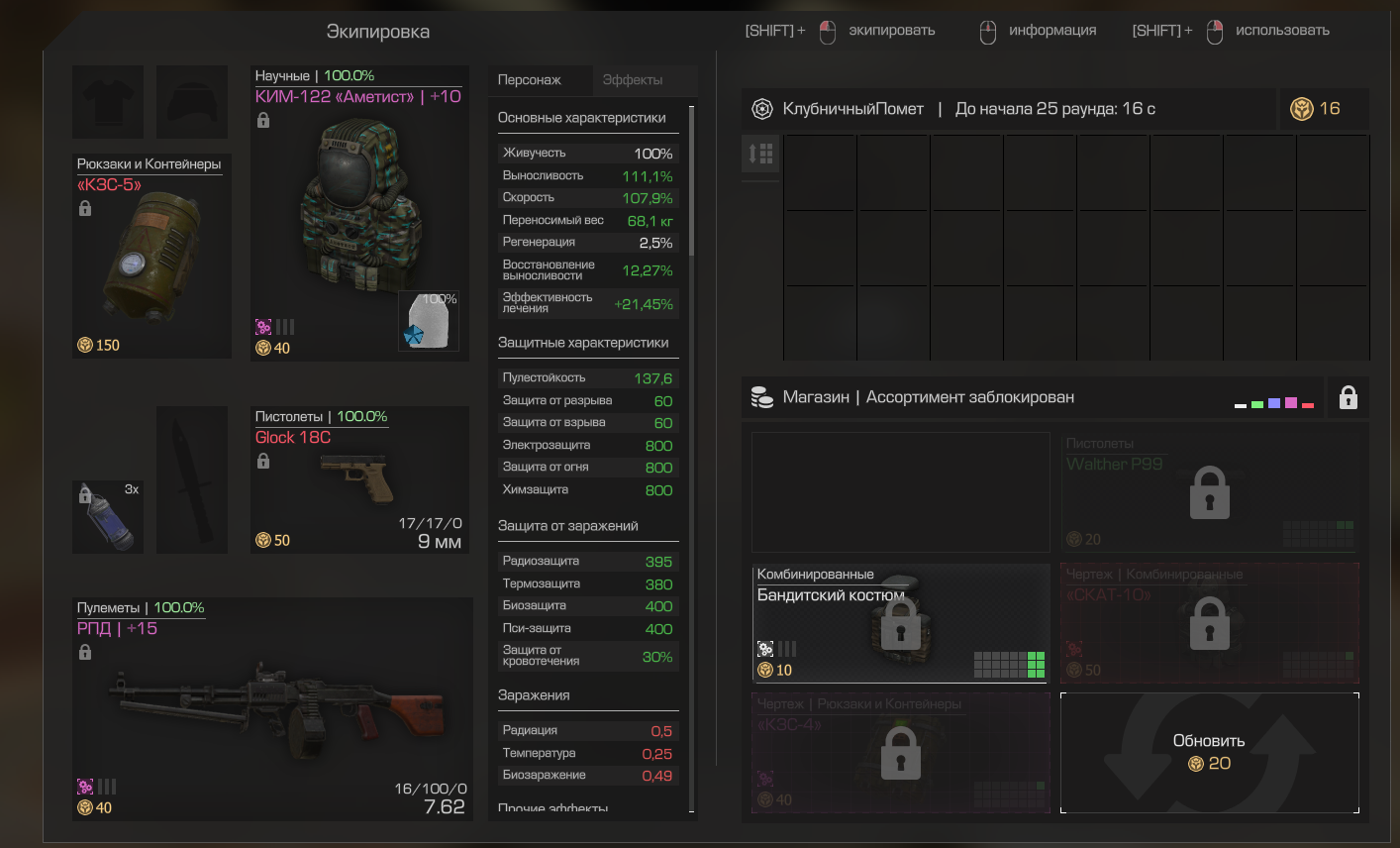Select the knife melee slot

tap(192, 479)
